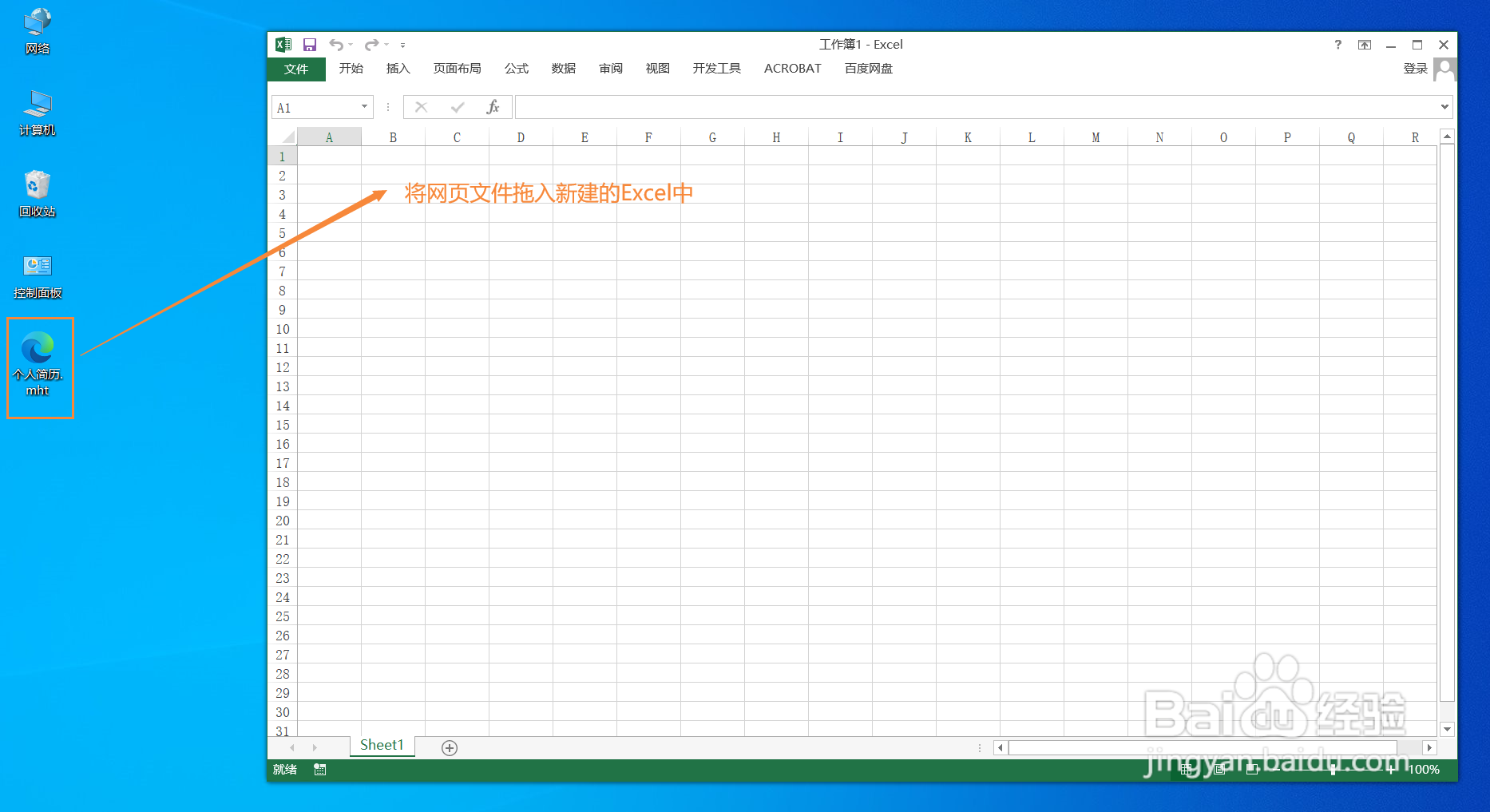Open the 开发工具 ribbon tab
The image size is (1490, 812).
(x=715, y=69)
